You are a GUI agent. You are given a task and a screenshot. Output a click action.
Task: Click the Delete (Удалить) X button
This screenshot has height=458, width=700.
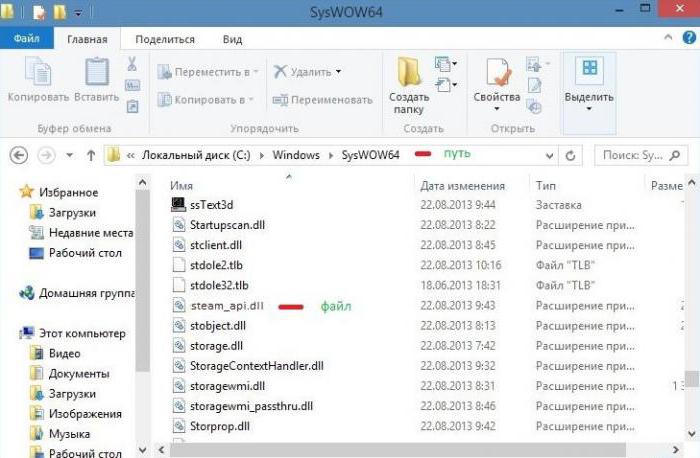pos(302,71)
